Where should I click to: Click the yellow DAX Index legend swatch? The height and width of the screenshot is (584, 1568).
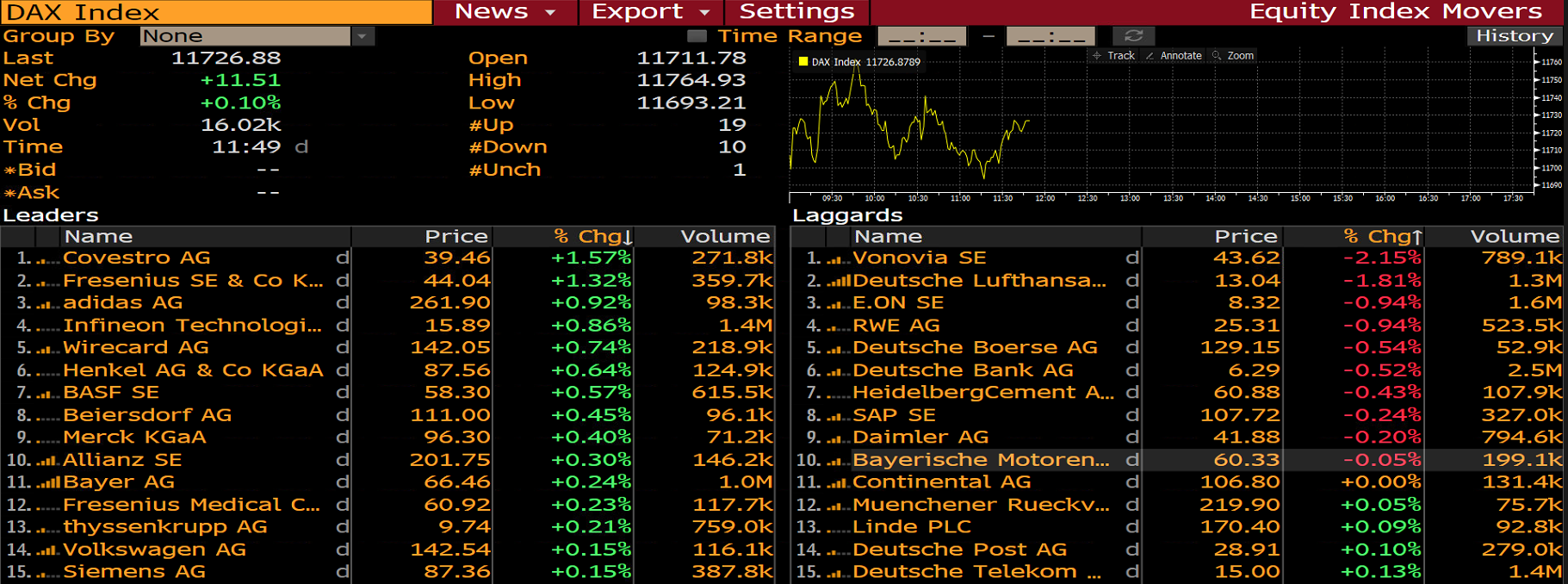(x=803, y=61)
